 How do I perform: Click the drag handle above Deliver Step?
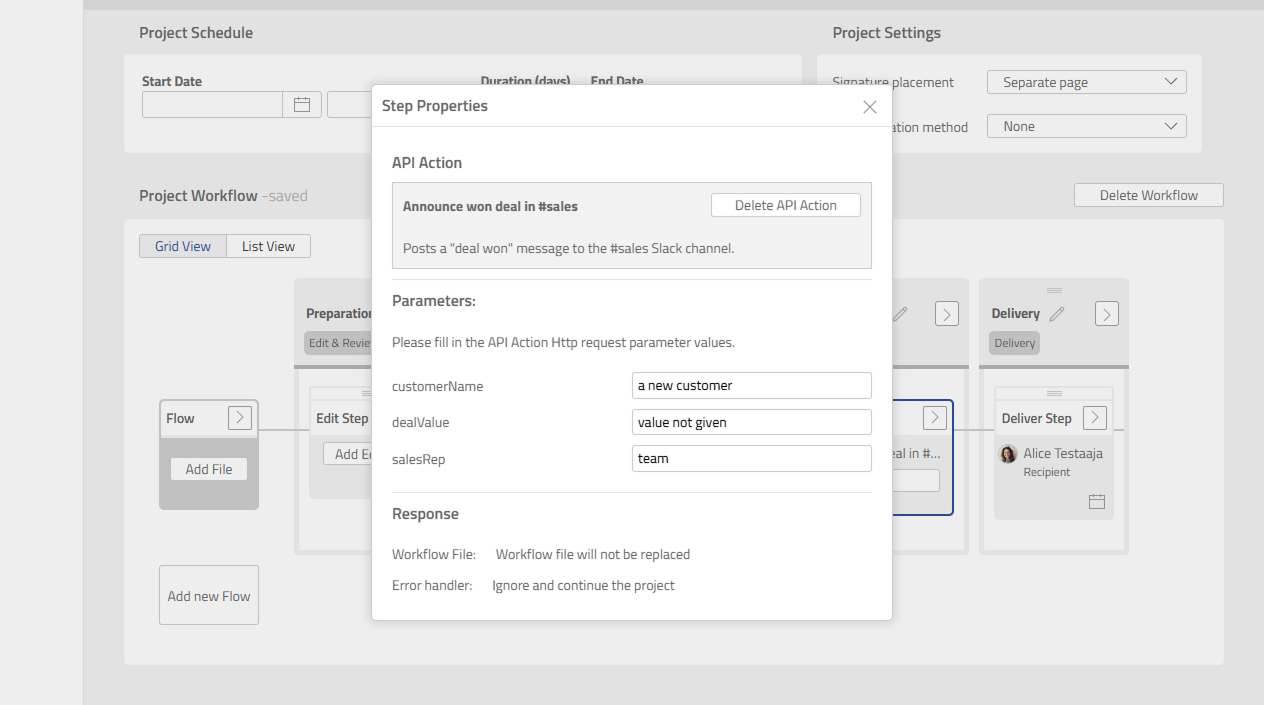[x=1054, y=393]
